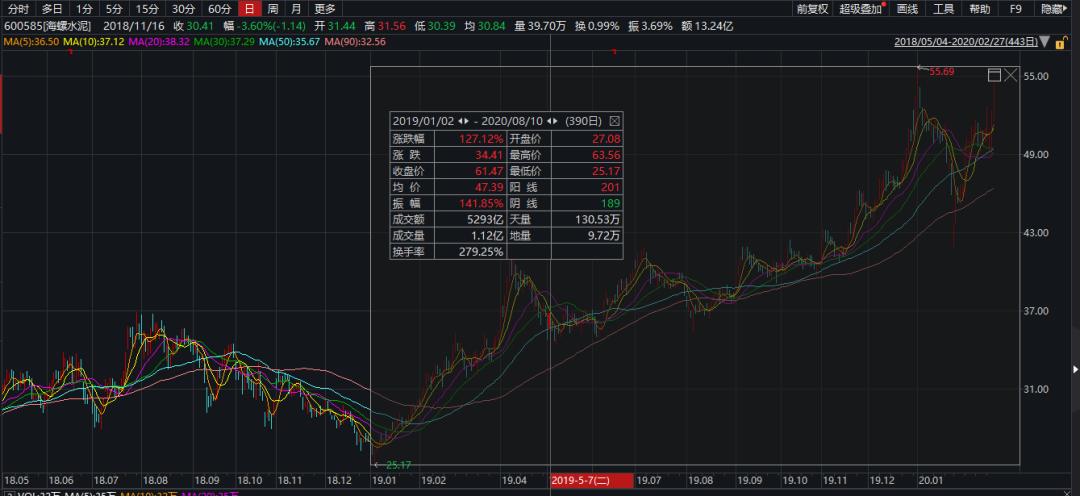Toggle 前复权 price adjustment

pos(811,9)
